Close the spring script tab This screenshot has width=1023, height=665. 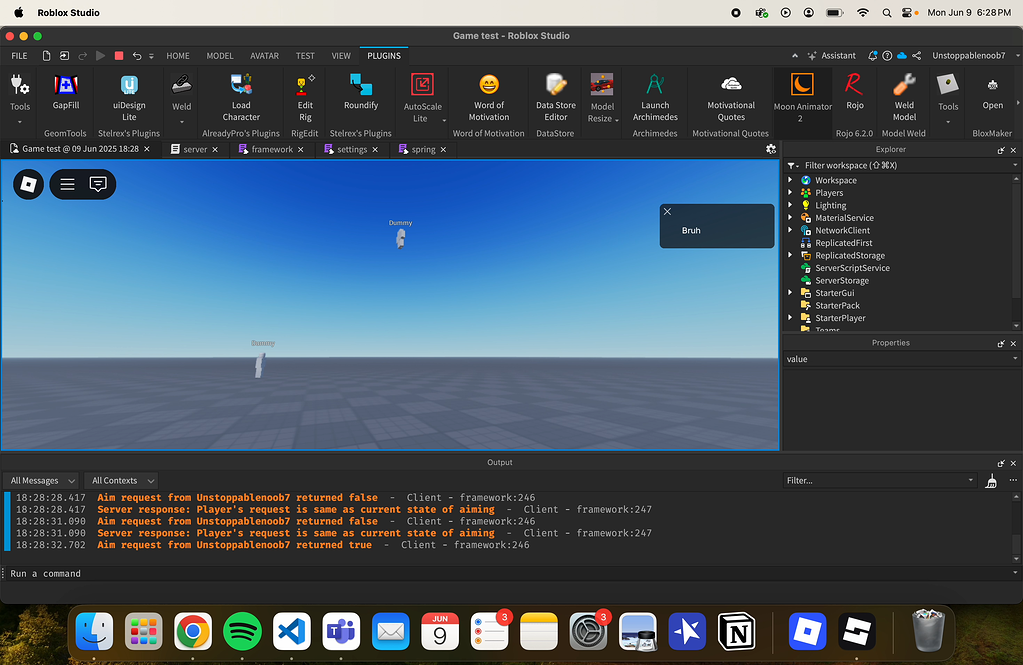click(444, 149)
